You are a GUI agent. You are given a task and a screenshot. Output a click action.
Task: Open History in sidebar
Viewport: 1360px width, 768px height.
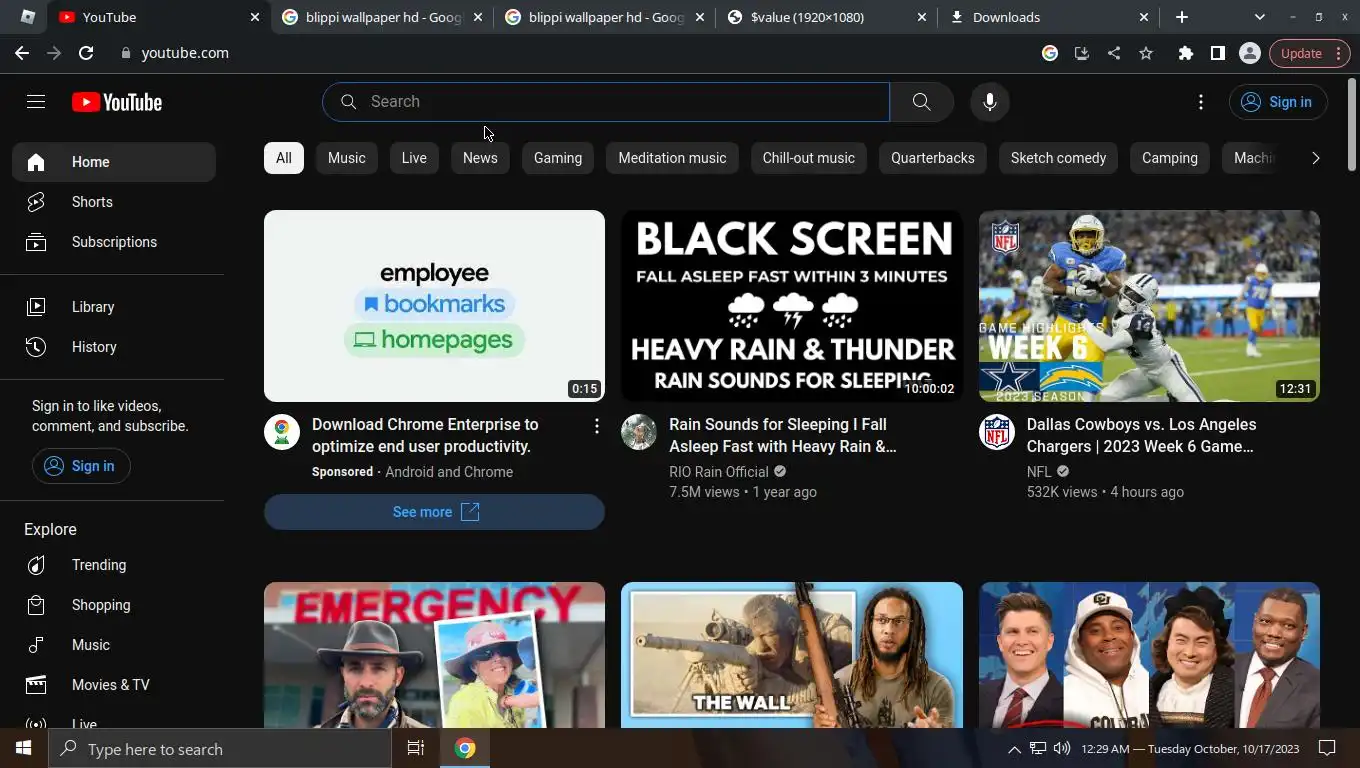pyautogui.click(x=114, y=347)
